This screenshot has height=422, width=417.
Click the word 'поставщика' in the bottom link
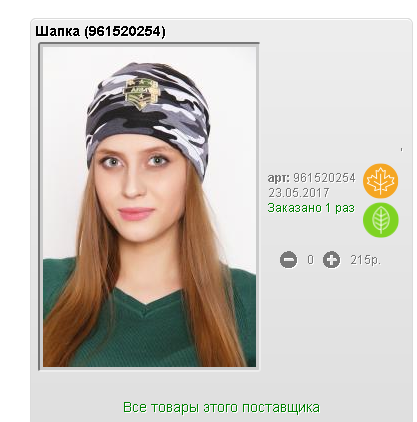(x=281, y=407)
